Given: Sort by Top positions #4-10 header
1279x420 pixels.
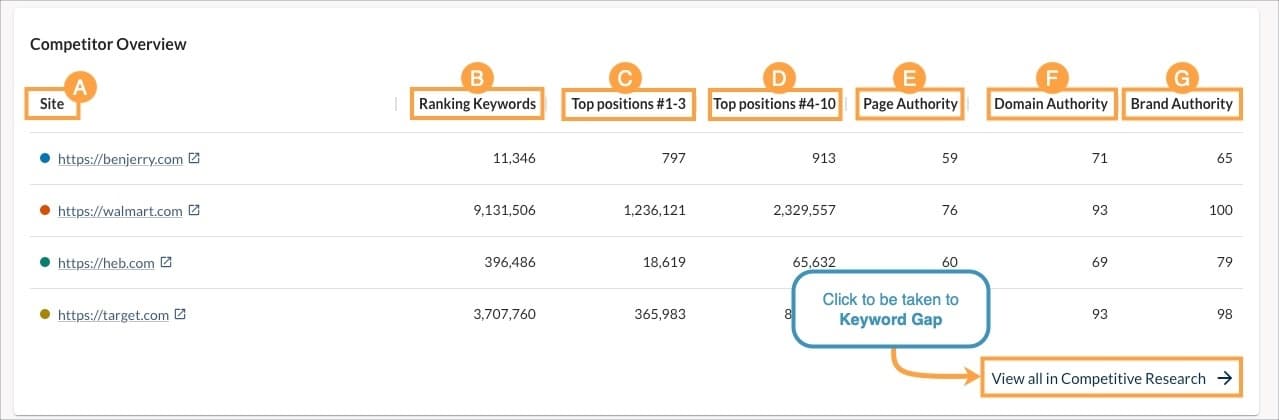Looking at the screenshot, I should coord(774,103).
